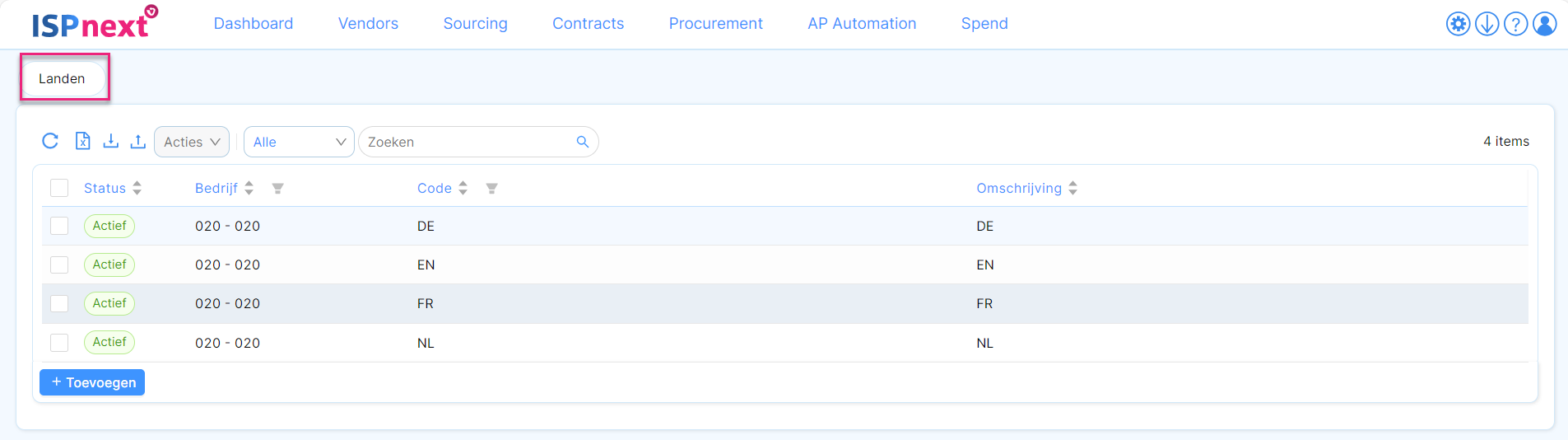Click the magnifier icon in the Zoeken field
Viewport: 1568px width, 440px height.
[x=582, y=142]
